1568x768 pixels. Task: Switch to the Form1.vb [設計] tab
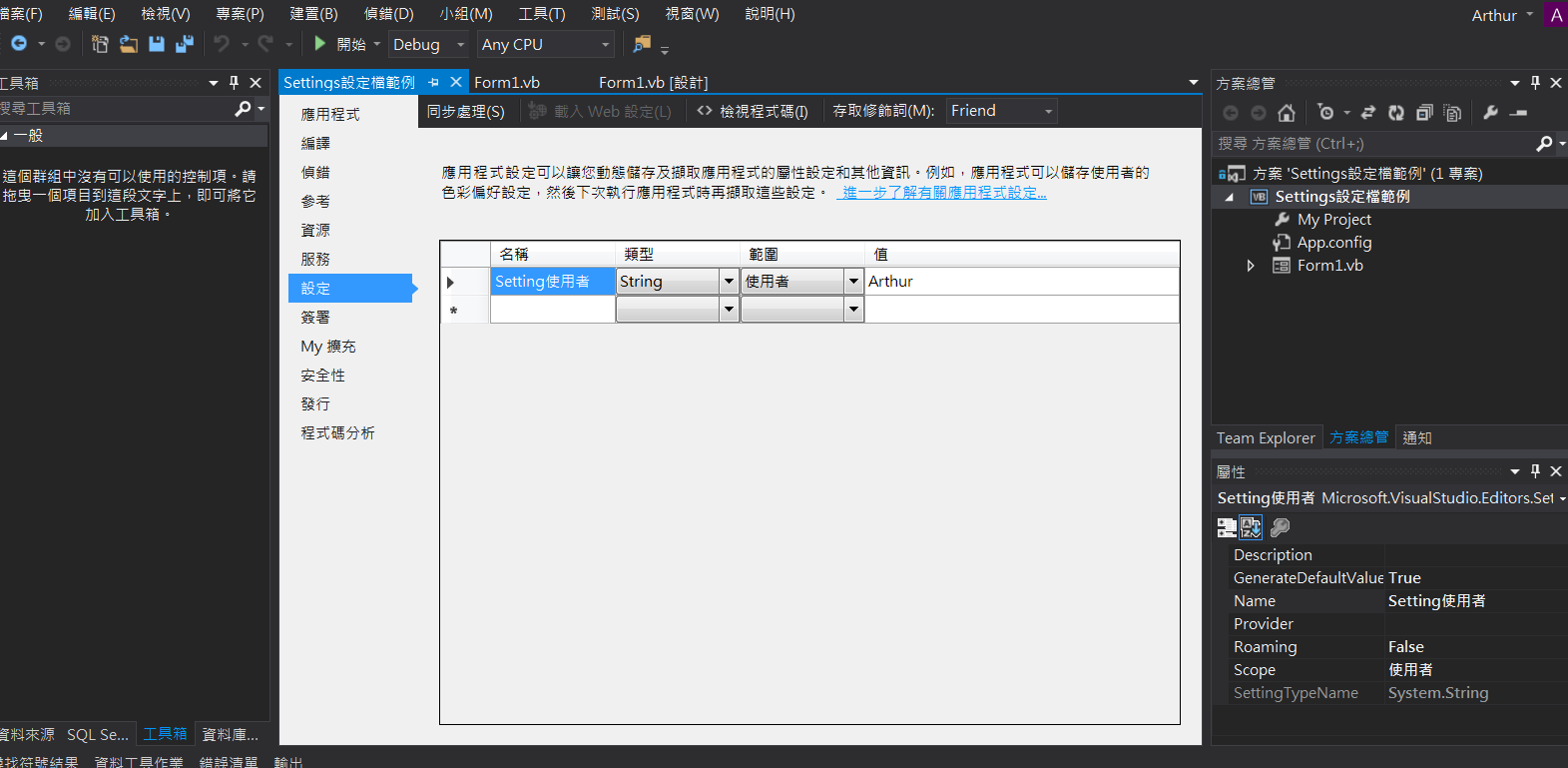[653, 83]
